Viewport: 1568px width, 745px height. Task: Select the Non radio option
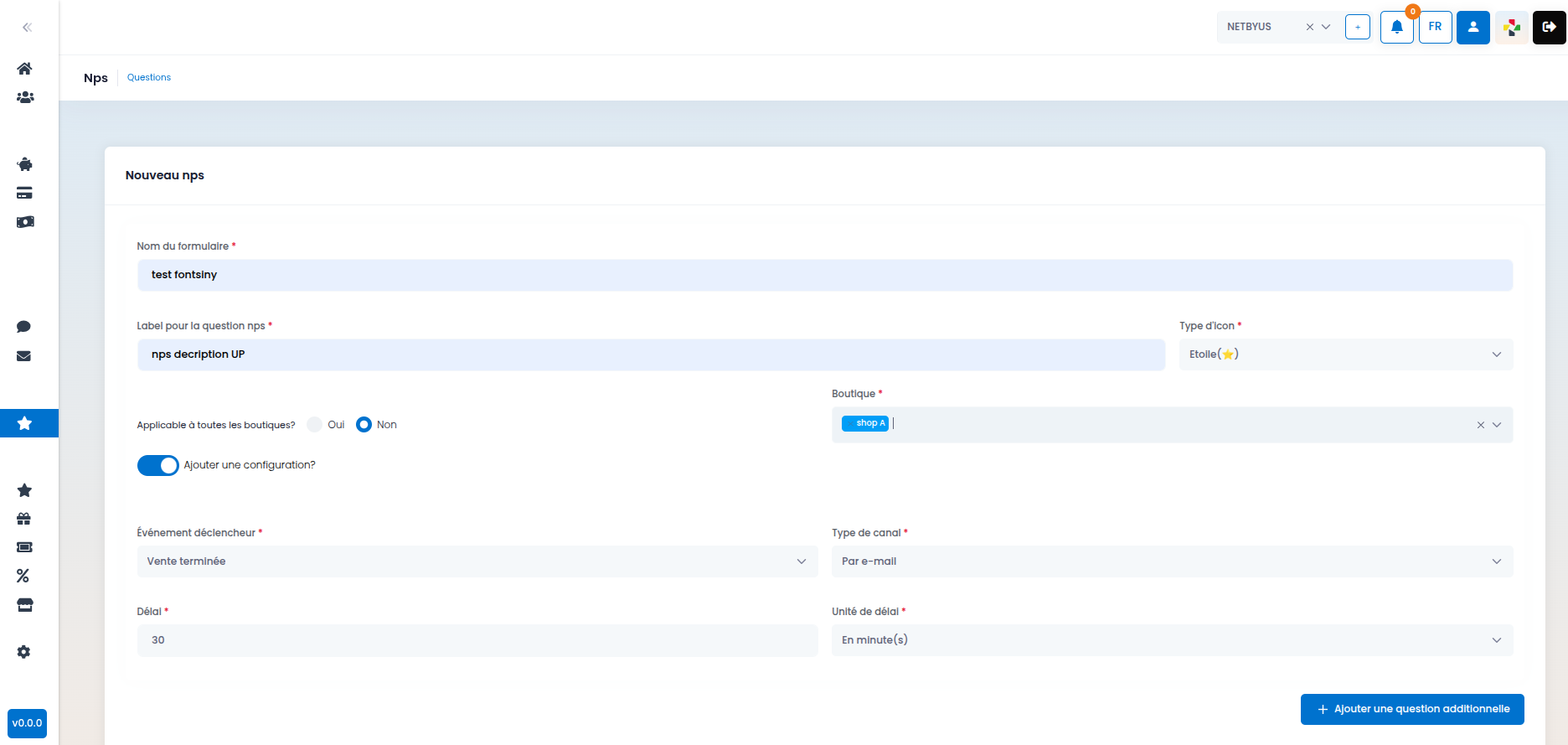364,425
